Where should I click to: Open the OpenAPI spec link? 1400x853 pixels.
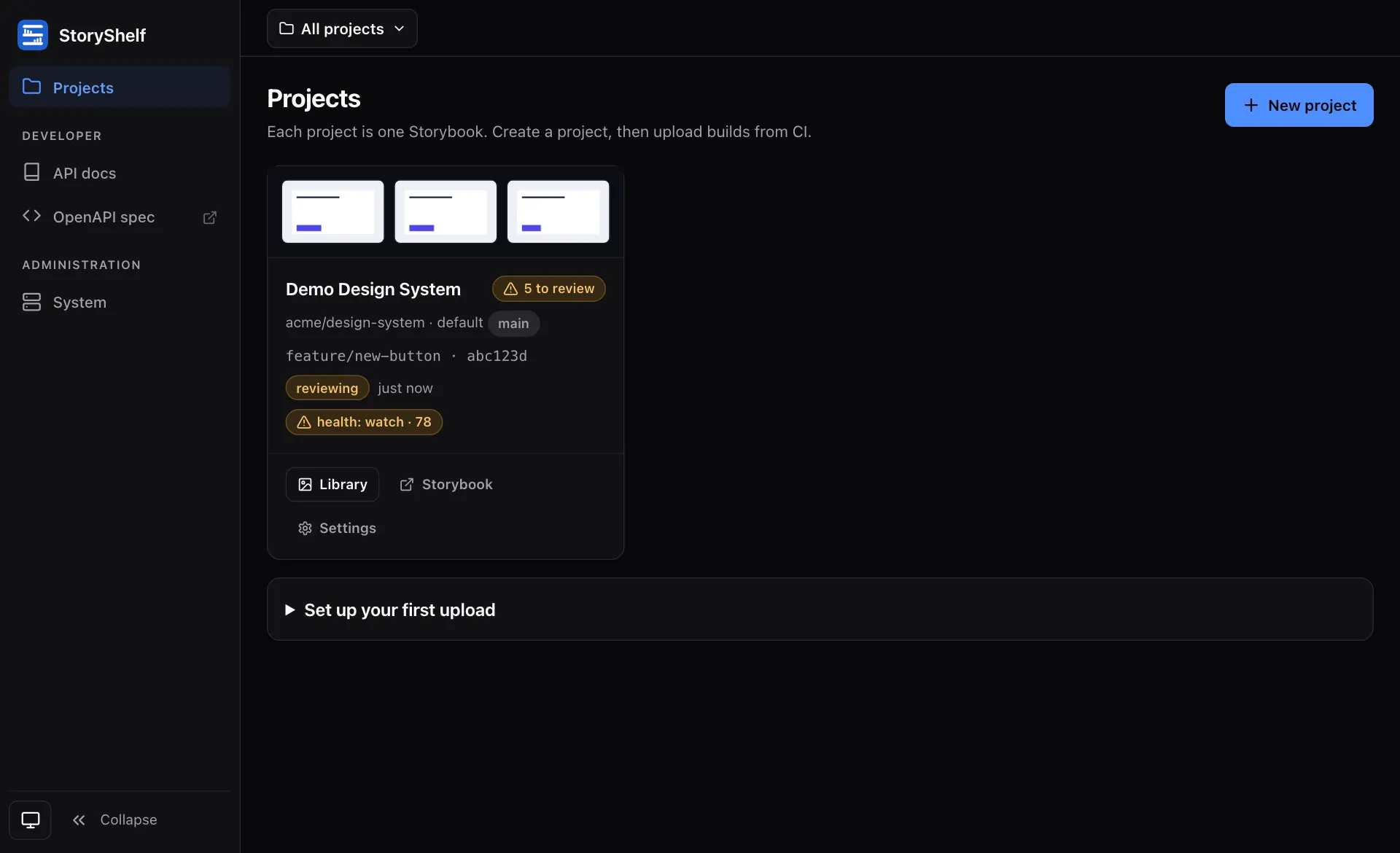120,217
